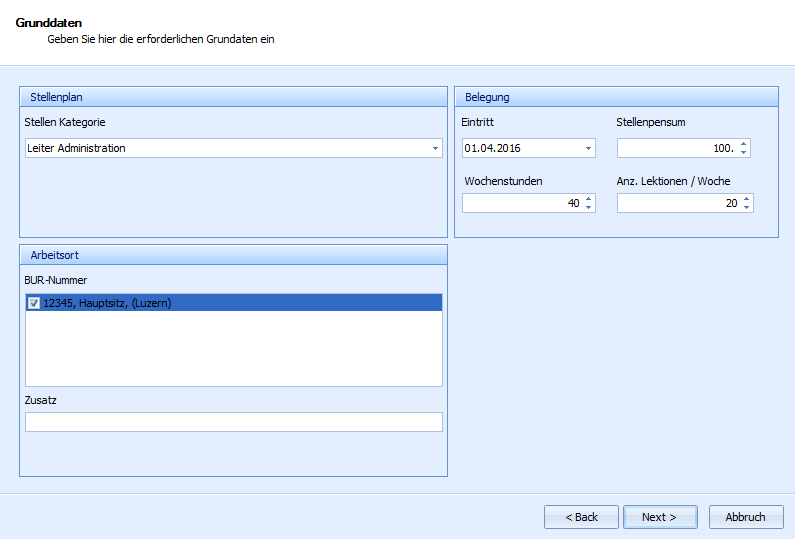Proceed with the Next button

pyautogui.click(x=659, y=517)
